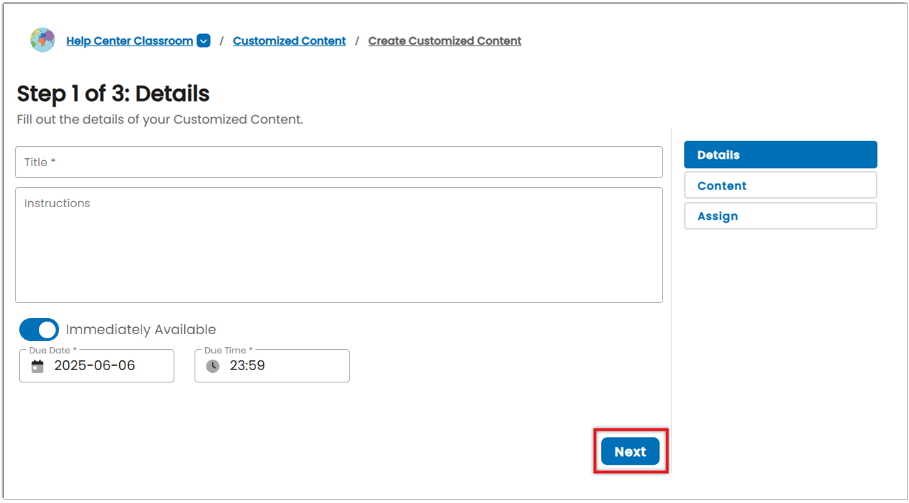Open the Help Center Classroom breadcrumb link
Viewport: 909px width, 503px height.
pyautogui.click(x=130, y=41)
